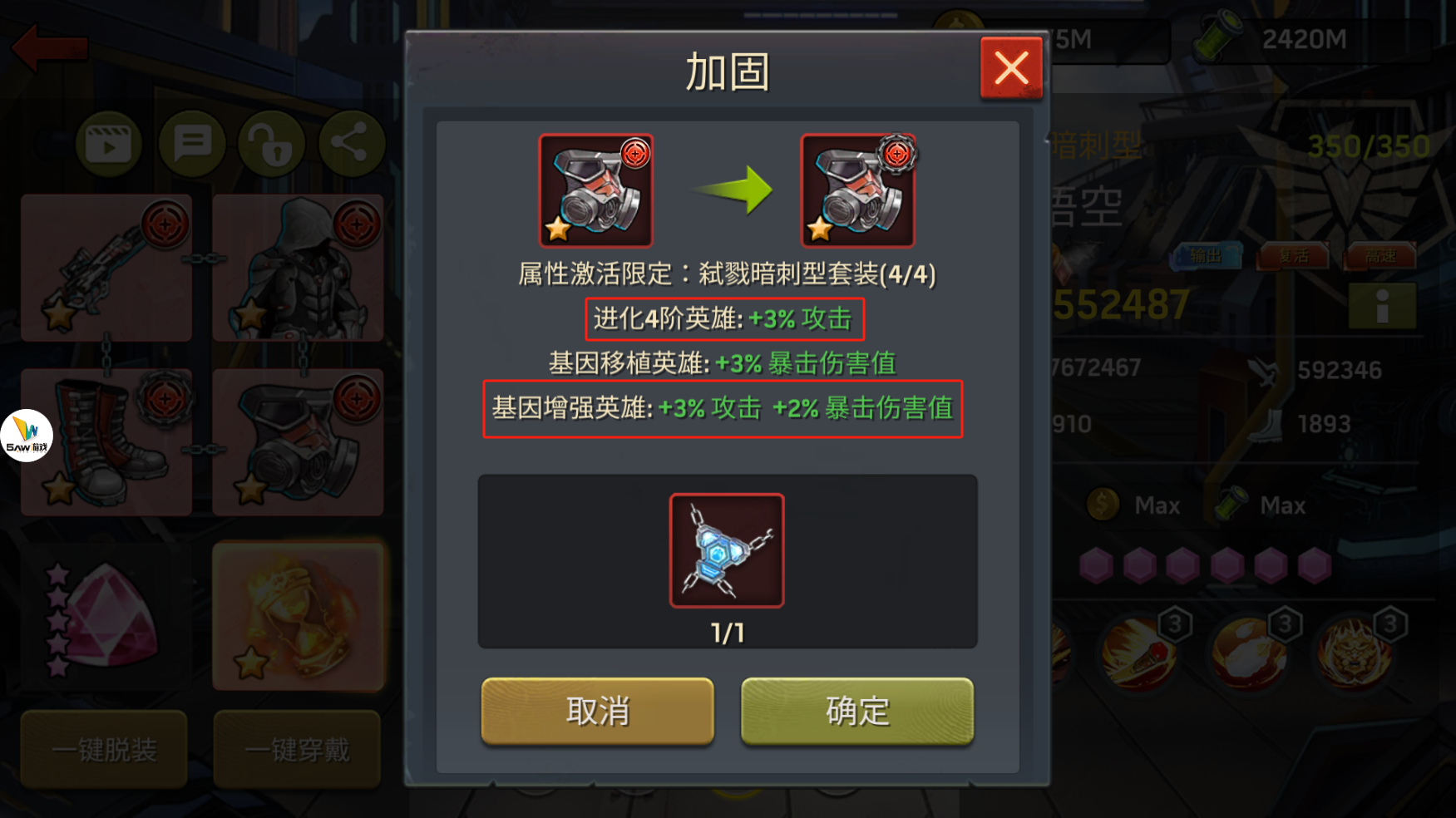Click the 一键脱装 unequip-all button
This screenshot has height=818, width=1456.
point(104,749)
